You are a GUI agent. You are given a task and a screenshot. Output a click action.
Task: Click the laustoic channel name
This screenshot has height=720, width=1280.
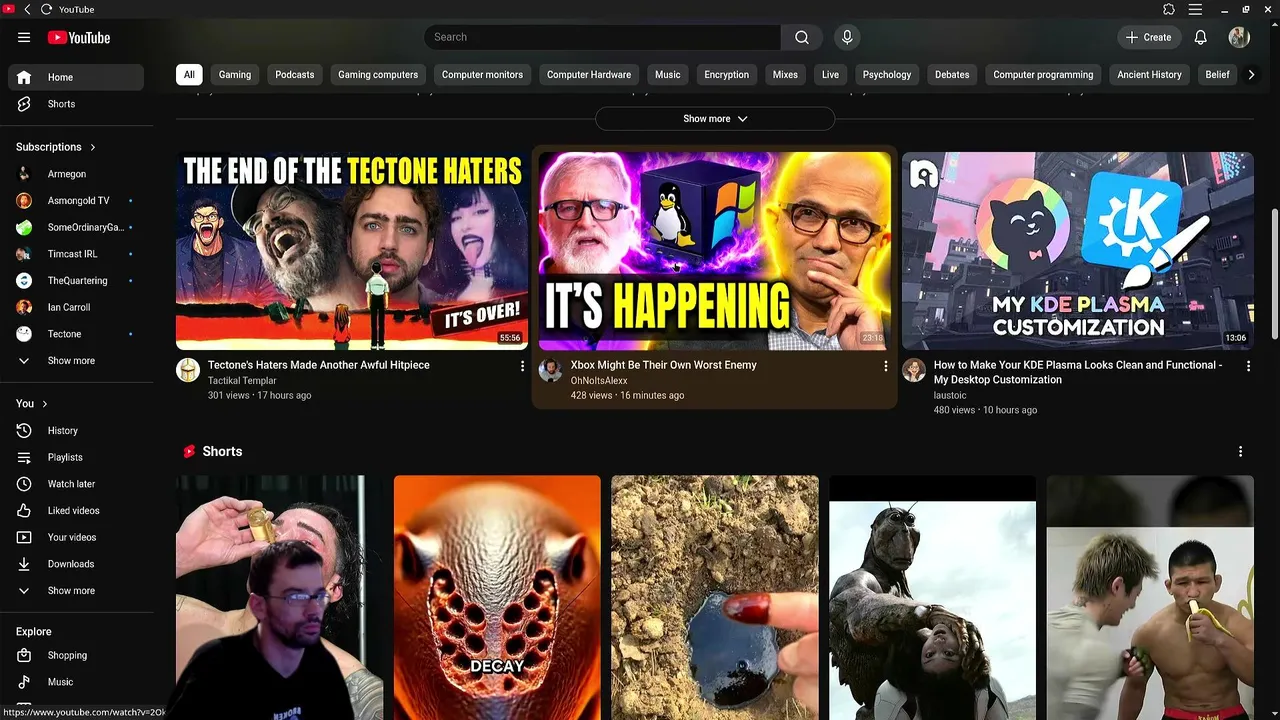pos(950,395)
